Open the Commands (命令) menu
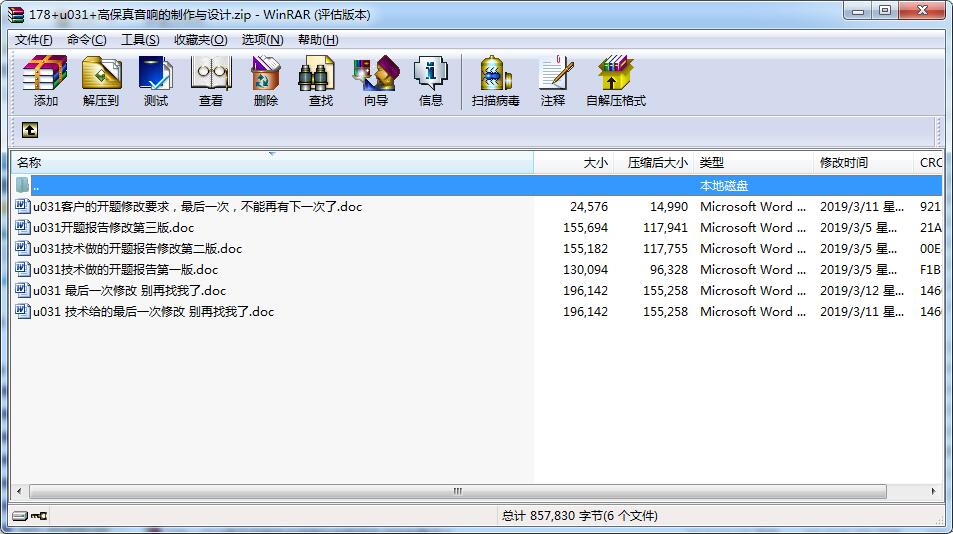The height and width of the screenshot is (534, 953). tap(86, 39)
